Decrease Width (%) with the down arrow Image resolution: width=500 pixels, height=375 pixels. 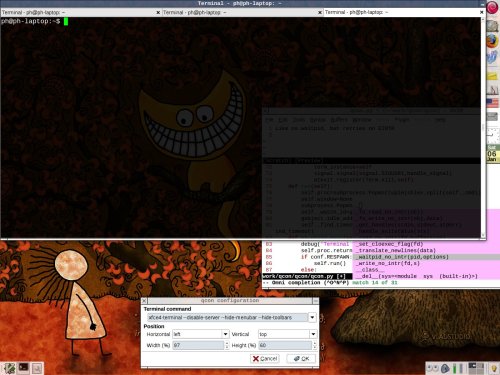[x=227, y=348]
